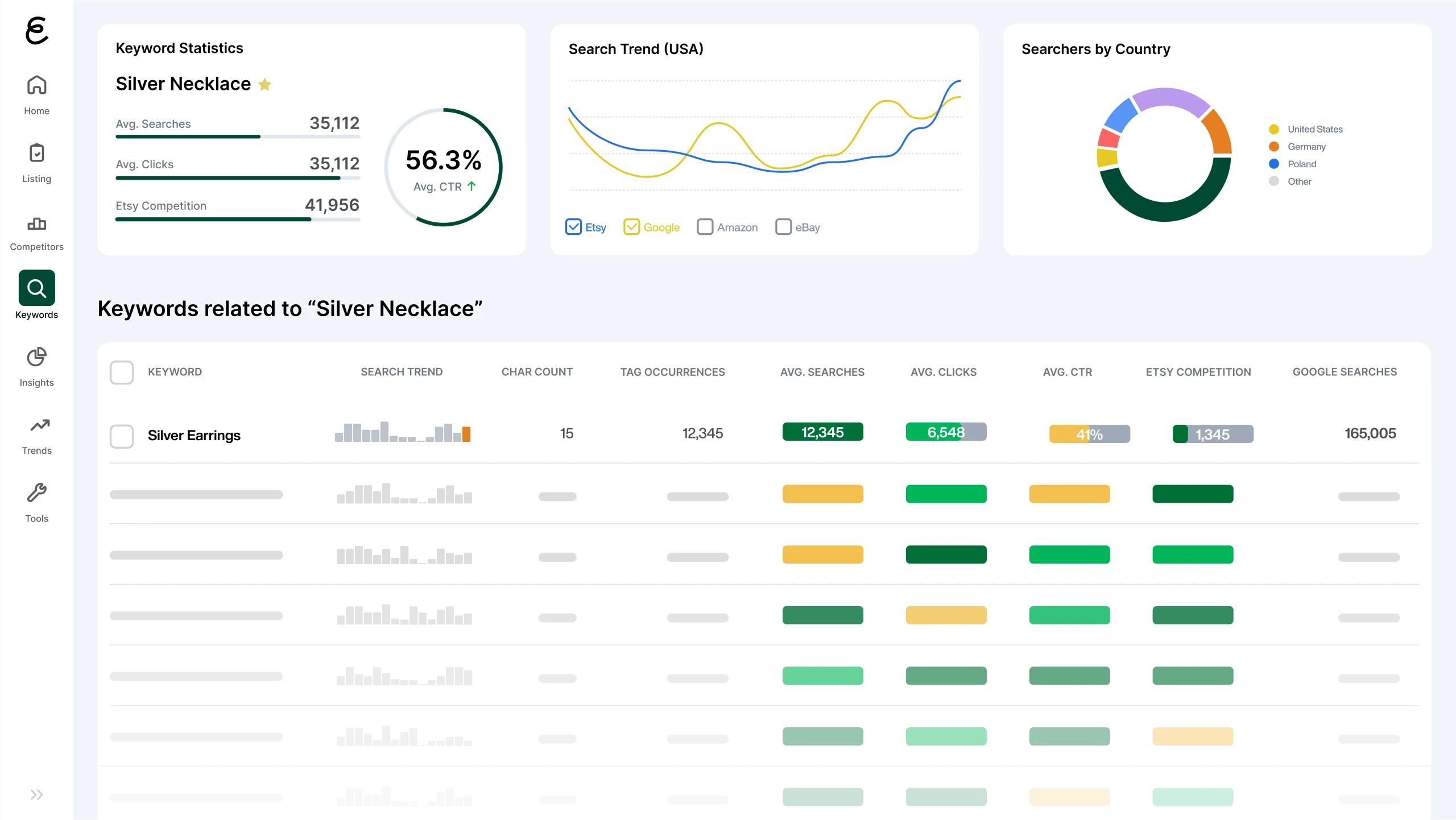Image resolution: width=1456 pixels, height=820 pixels.
Task: Enable the eBay trend checkbox
Action: point(783,227)
